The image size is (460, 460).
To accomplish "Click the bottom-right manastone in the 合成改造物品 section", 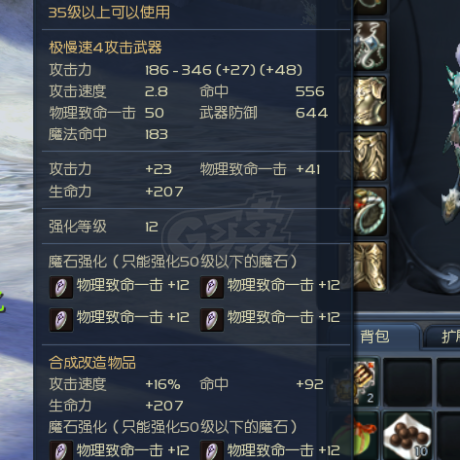I will [x=212, y=451].
